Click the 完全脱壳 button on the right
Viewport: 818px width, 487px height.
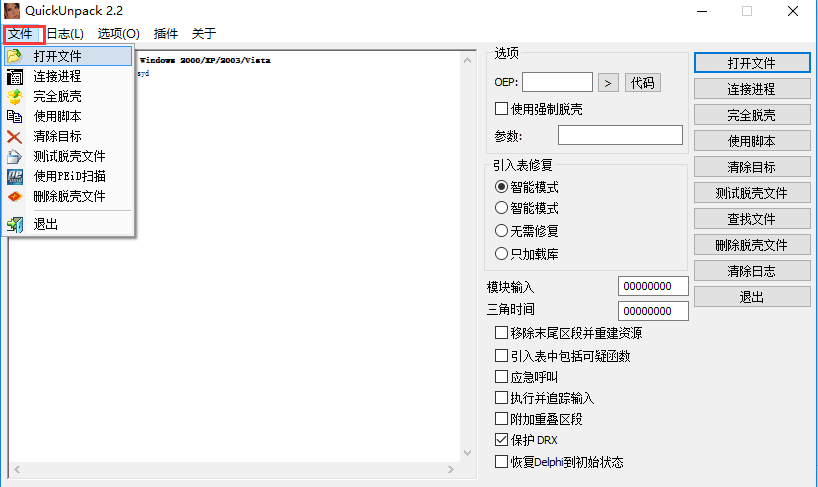(752, 115)
